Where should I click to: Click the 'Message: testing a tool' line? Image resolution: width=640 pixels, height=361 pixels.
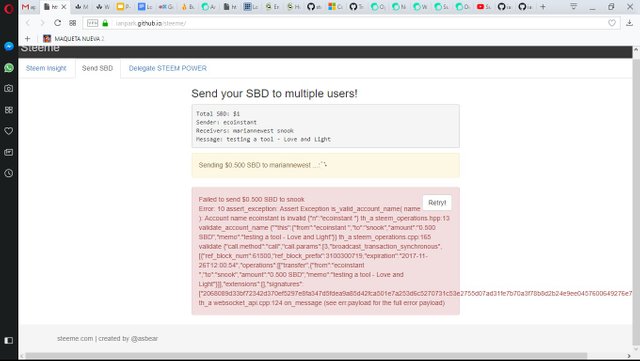tap(263, 139)
